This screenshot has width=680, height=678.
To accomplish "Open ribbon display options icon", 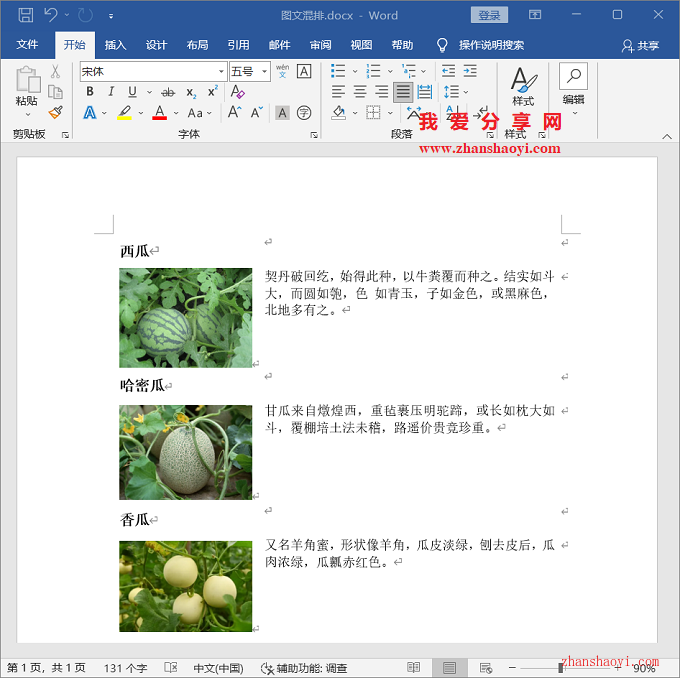I will click(x=535, y=15).
